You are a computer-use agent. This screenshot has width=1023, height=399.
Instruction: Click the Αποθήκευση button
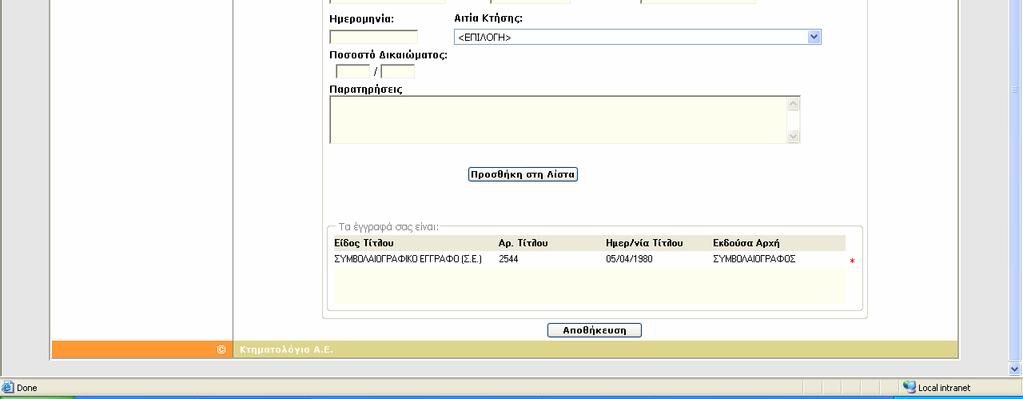(594, 330)
